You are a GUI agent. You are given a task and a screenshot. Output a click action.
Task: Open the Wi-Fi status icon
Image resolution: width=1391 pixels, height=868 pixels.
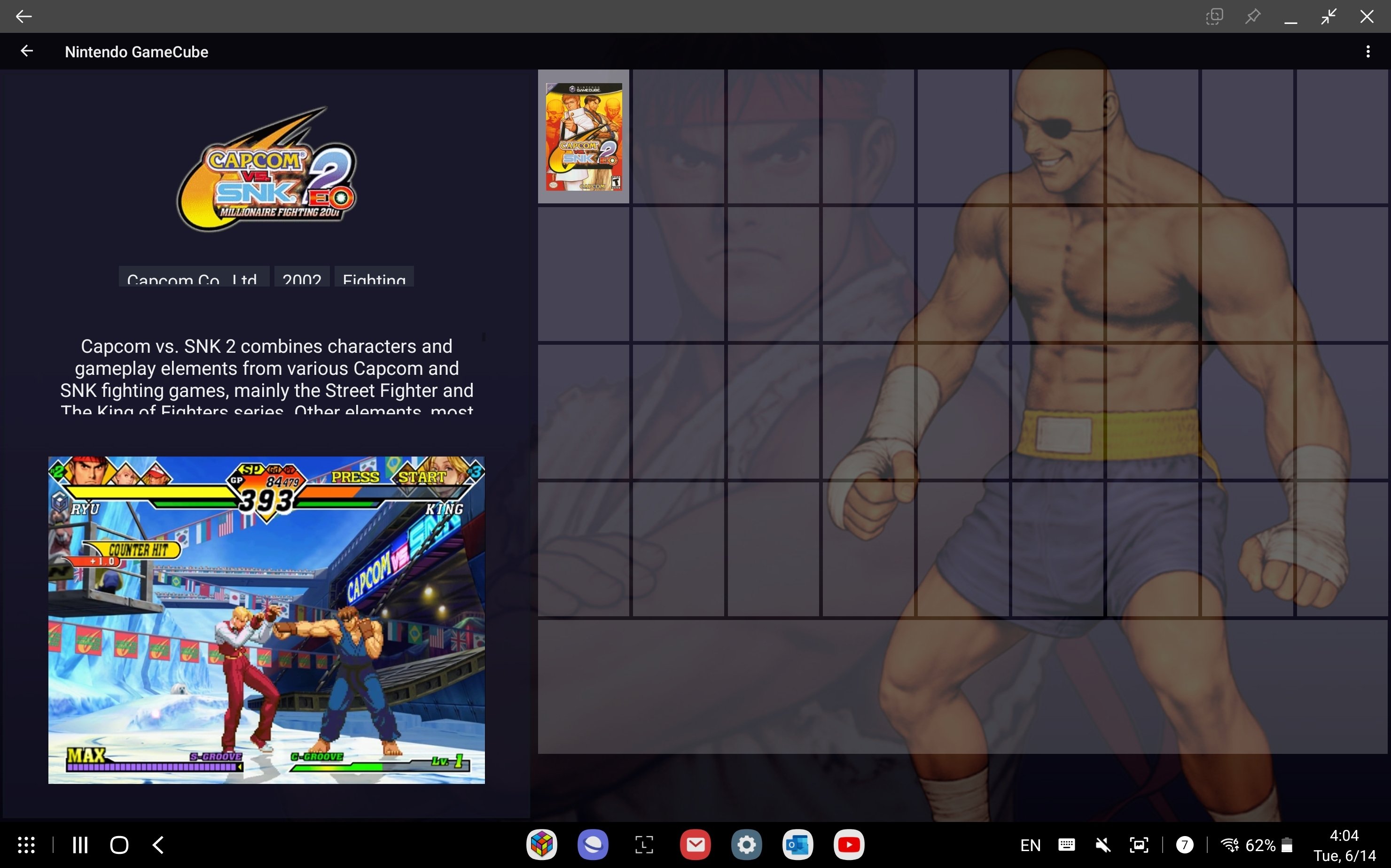(1230, 845)
